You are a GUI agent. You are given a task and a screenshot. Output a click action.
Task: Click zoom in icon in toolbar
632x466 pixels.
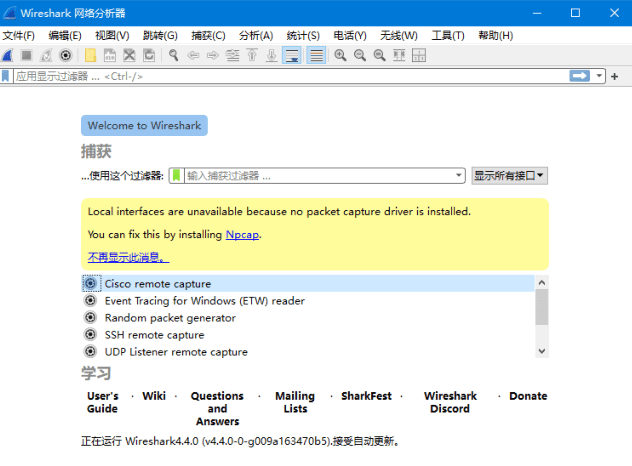click(x=341, y=55)
